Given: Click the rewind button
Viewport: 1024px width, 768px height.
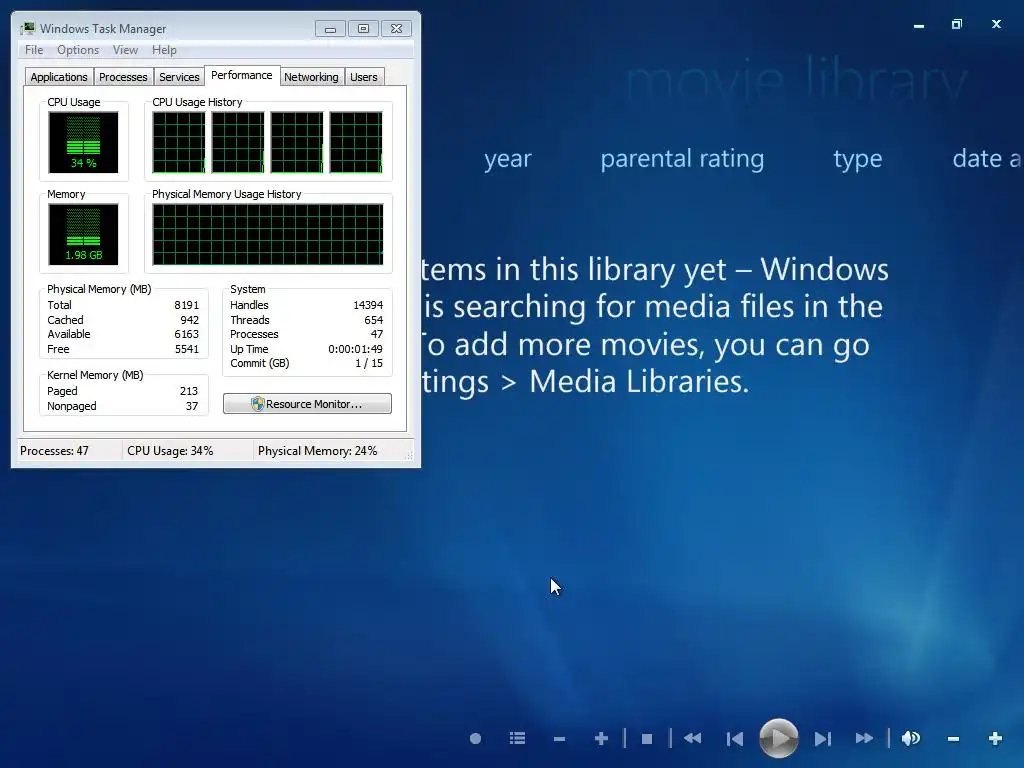Looking at the screenshot, I should 692,738.
